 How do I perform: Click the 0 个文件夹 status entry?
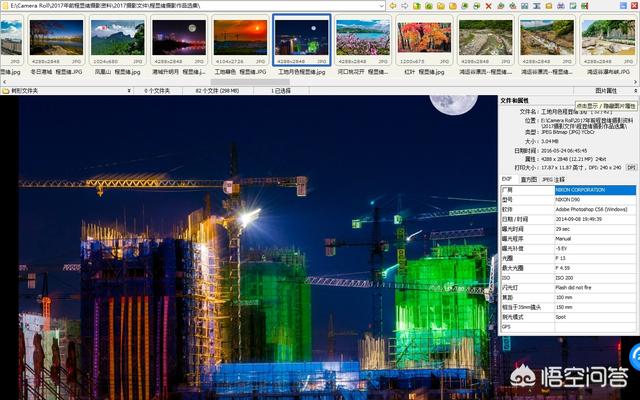[157, 91]
